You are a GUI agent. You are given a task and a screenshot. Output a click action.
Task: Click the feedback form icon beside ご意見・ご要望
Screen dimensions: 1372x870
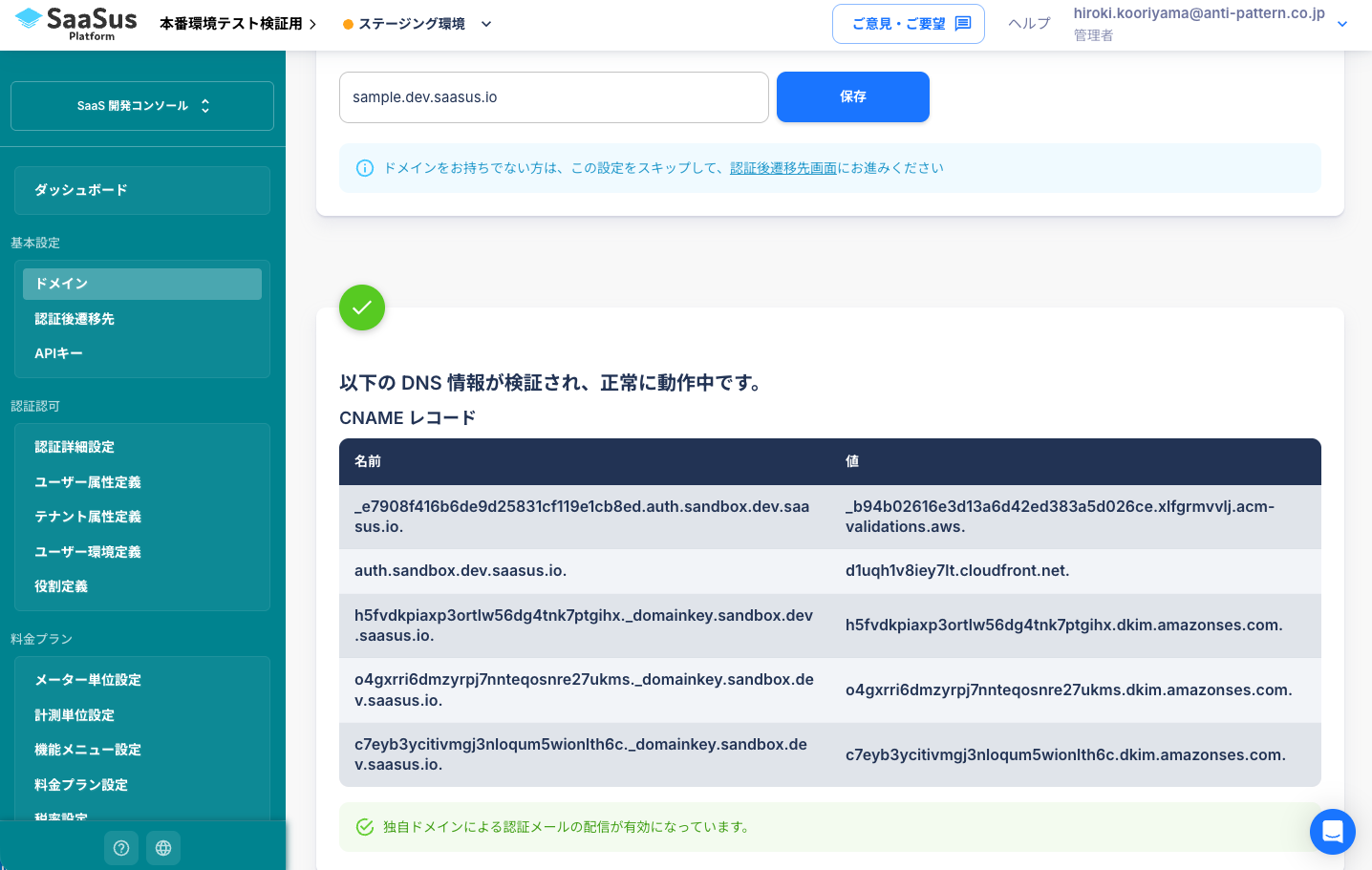(964, 23)
